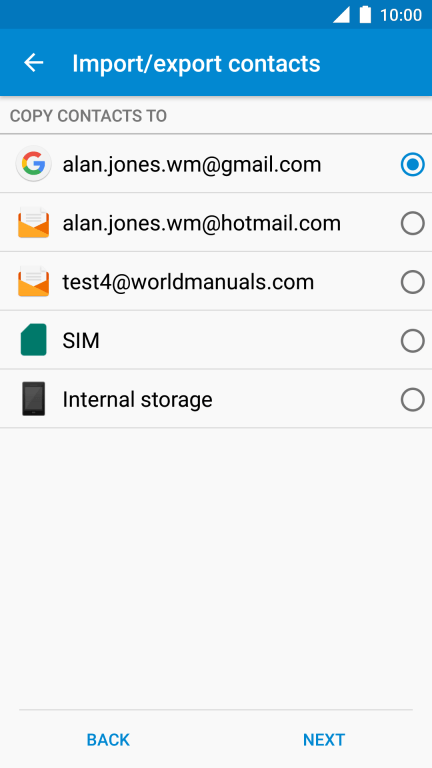Tap the battery status icon
Image resolution: width=432 pixels, height=768 pixels.
point(365,15)
